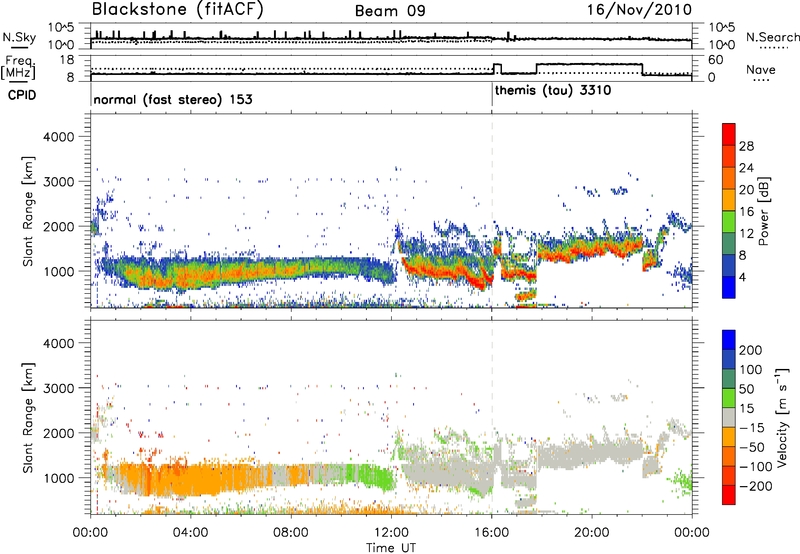Click the 'Freq. [MHz]' axis label
This screenshot has height=554, width=800.
(x=19, y=68)
